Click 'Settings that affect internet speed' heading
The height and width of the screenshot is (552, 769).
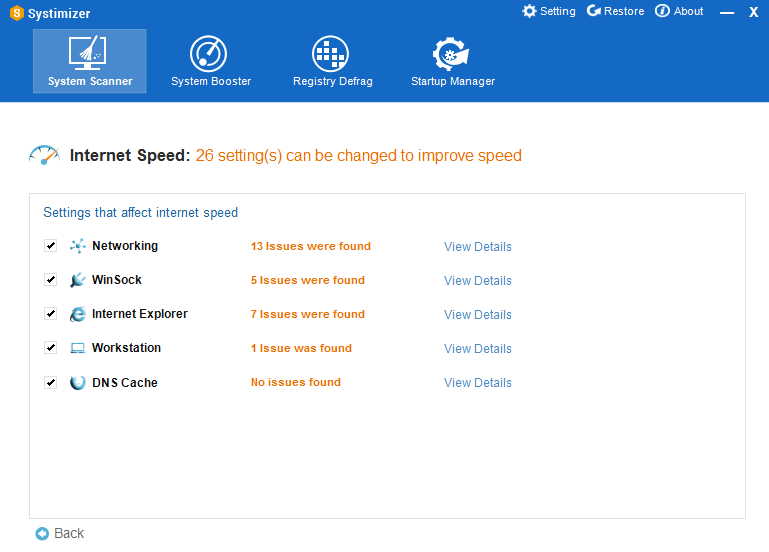point(141,212)
